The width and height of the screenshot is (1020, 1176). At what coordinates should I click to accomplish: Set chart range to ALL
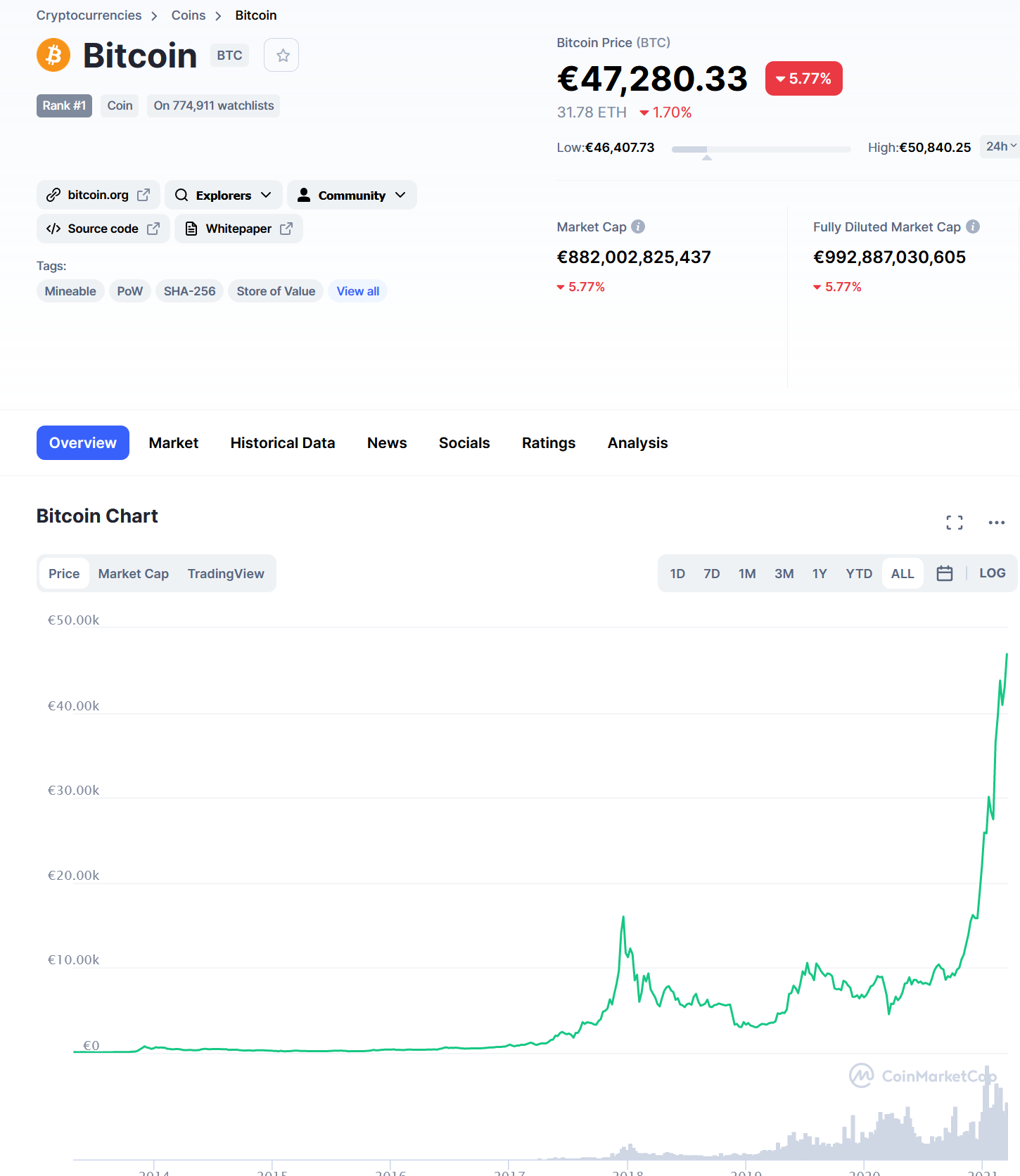903,573
